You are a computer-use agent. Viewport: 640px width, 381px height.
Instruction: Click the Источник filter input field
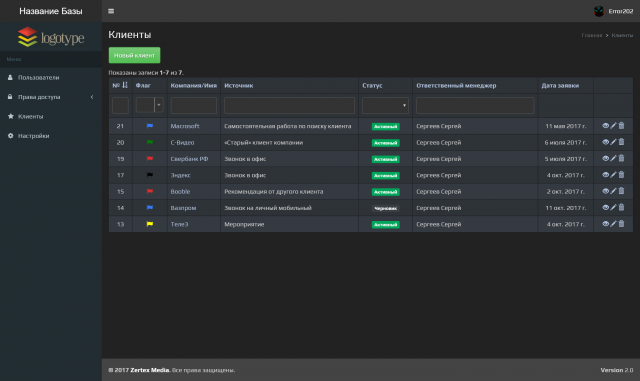289,105
